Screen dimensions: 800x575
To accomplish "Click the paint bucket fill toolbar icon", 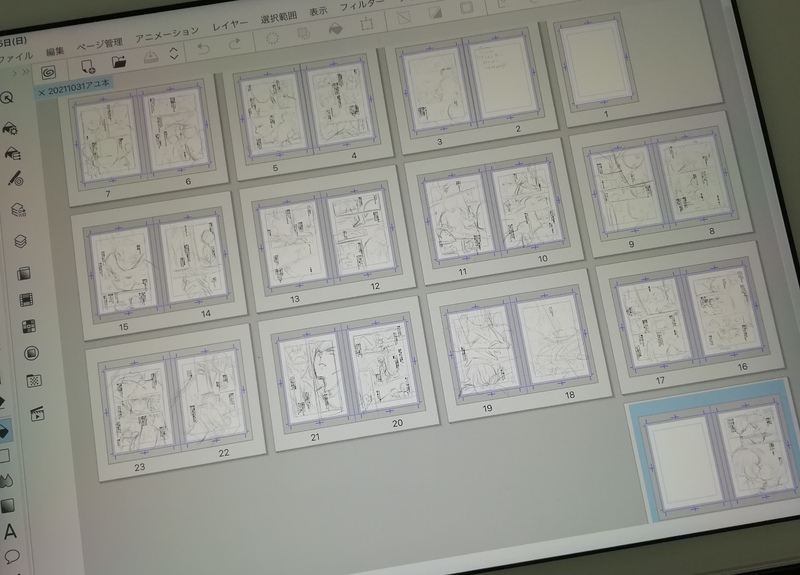I will click(x=335, y=29).
